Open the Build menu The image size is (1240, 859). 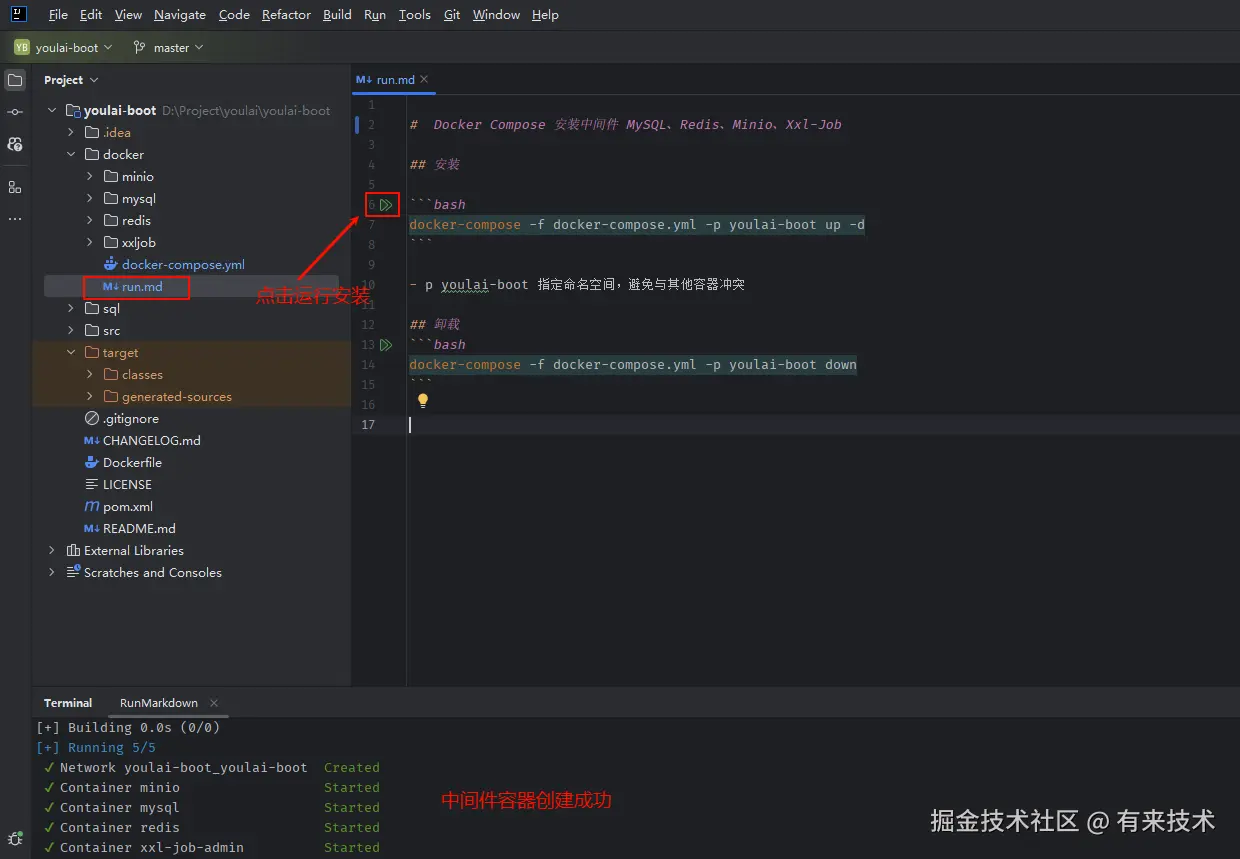[x=337, y=15]
